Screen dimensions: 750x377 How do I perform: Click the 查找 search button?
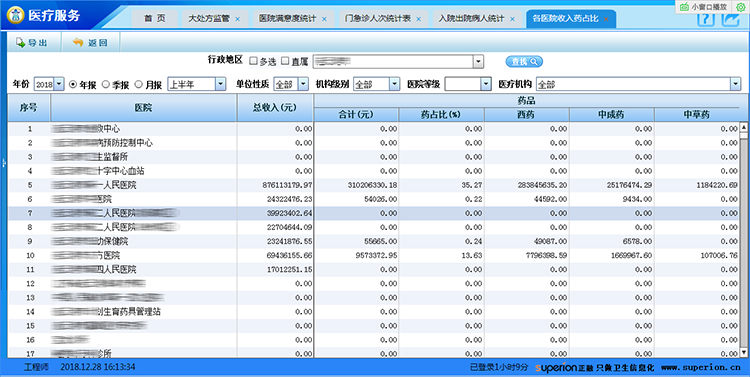(x=524, y=62)
